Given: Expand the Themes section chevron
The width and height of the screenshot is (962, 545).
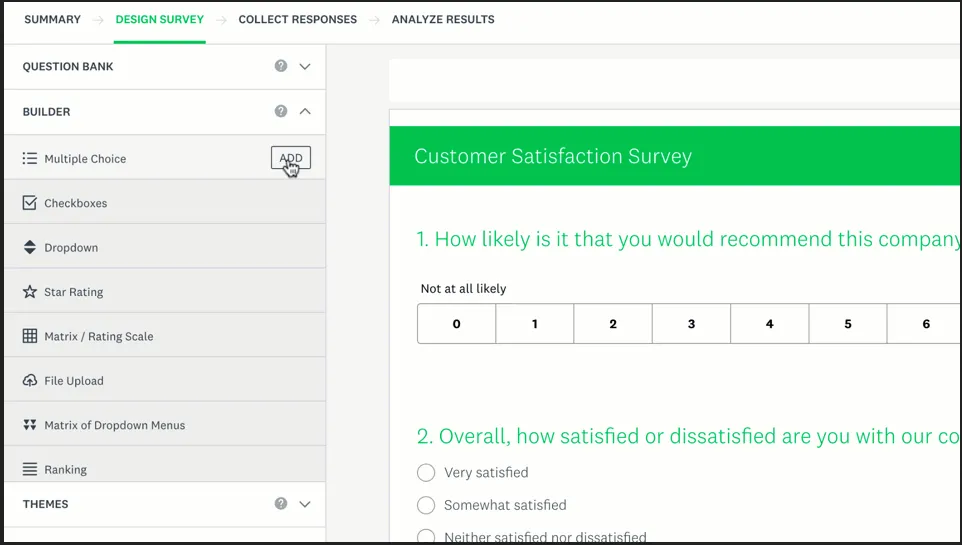Looking at the screenshot, I should [x=305, y=504].
